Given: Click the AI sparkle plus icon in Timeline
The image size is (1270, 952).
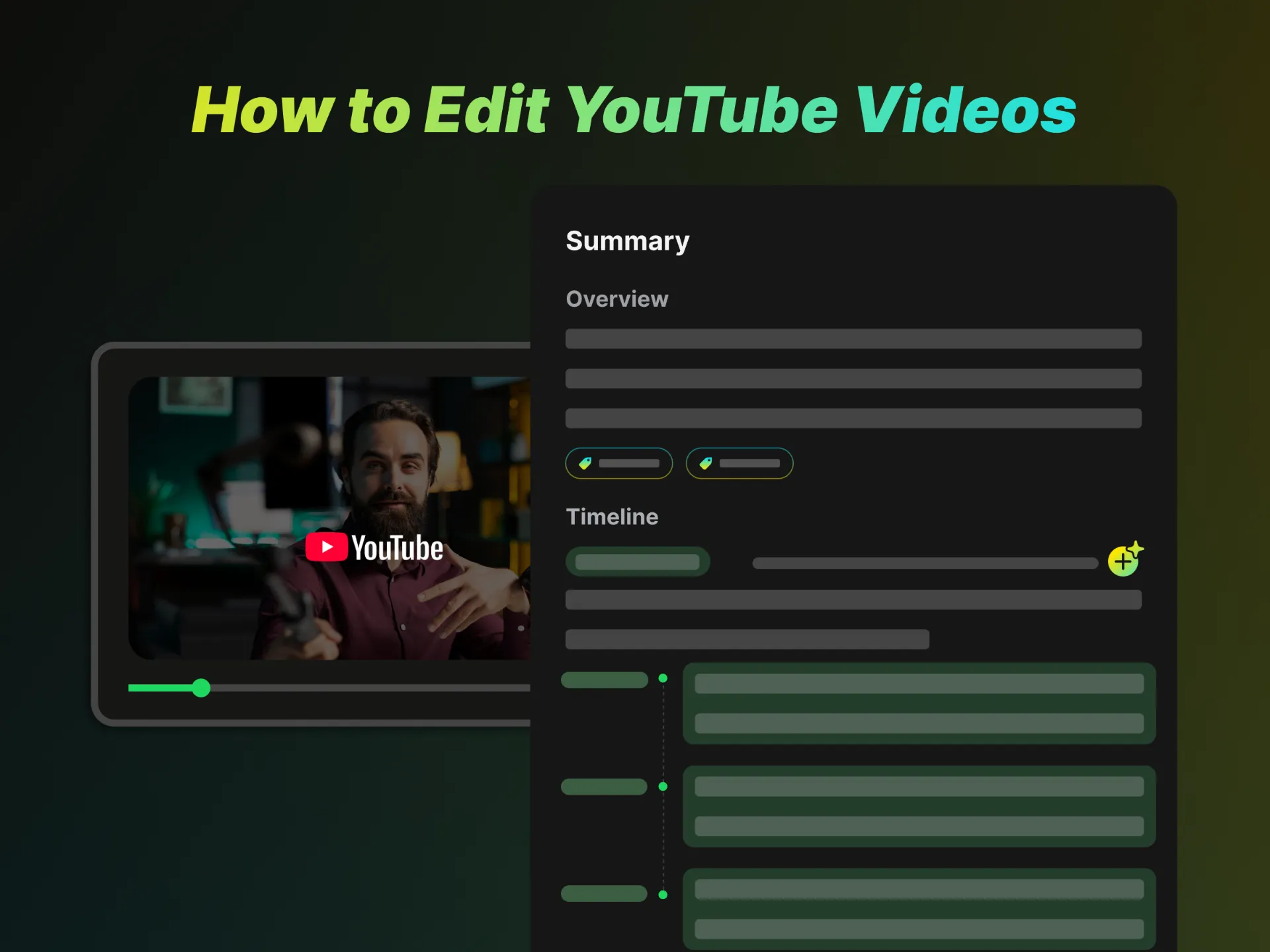Looking at the screenshot, I should click(1124, 561).
